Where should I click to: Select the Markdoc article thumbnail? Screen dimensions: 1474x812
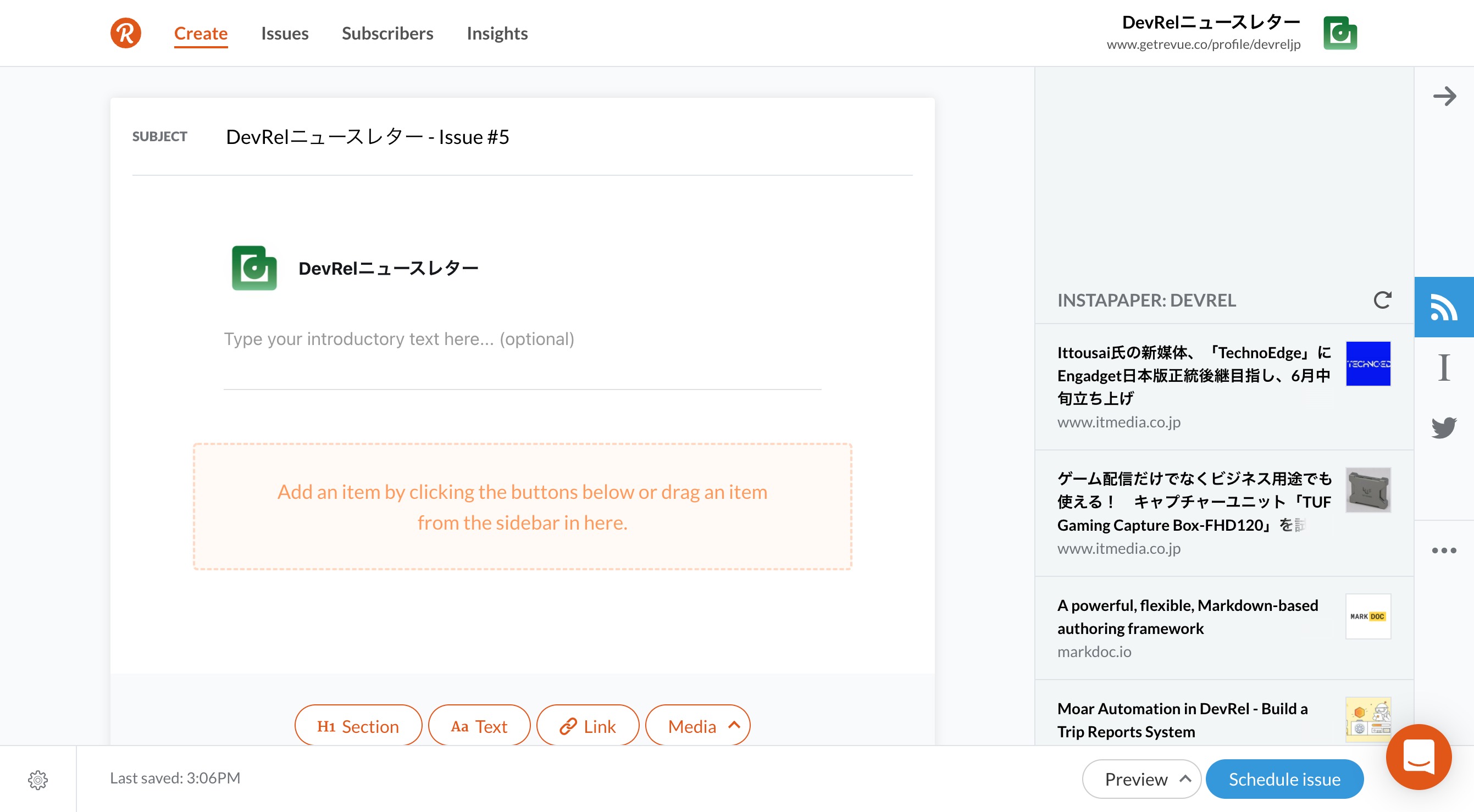point(1367,616)
